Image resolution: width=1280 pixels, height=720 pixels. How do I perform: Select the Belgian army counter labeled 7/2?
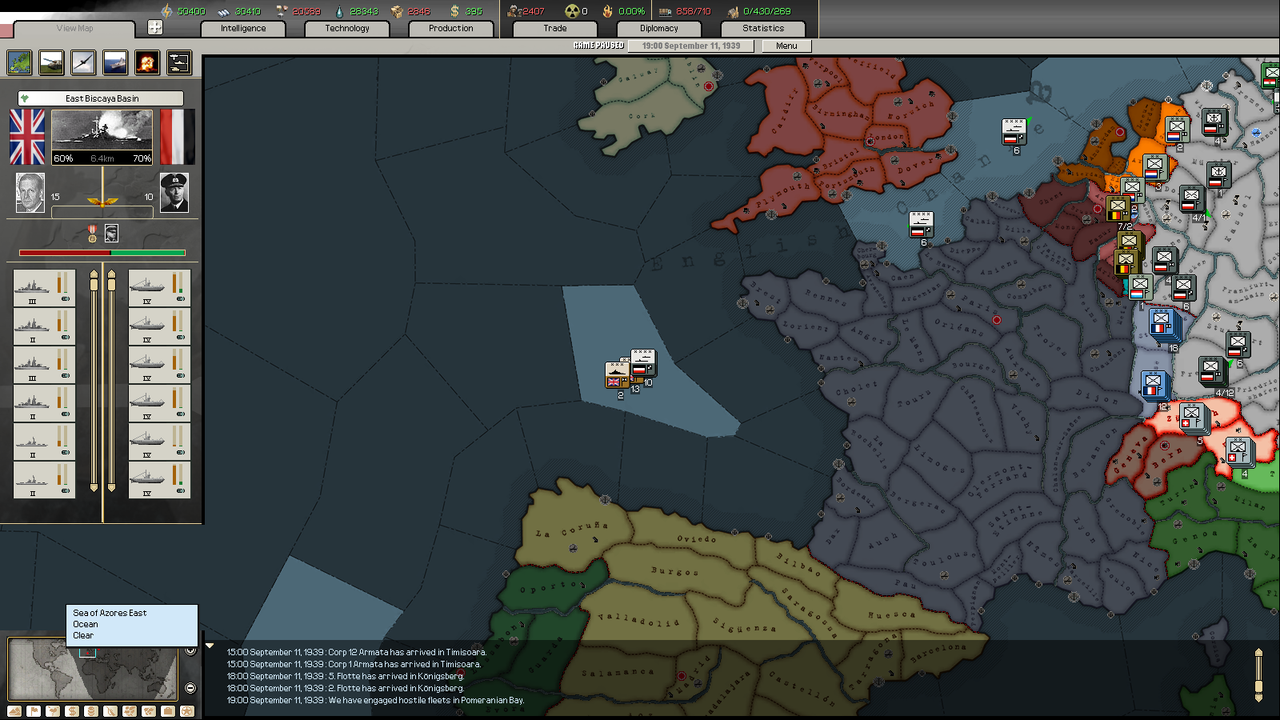[x=1119, y=209]
